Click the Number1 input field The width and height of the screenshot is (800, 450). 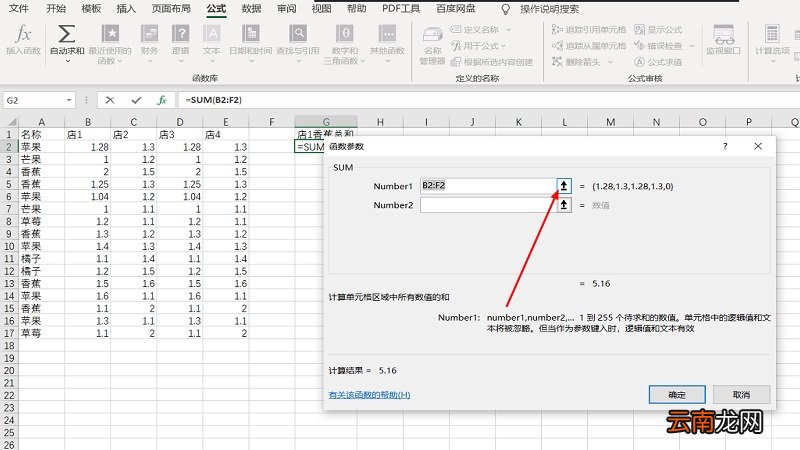pos(488,186)
